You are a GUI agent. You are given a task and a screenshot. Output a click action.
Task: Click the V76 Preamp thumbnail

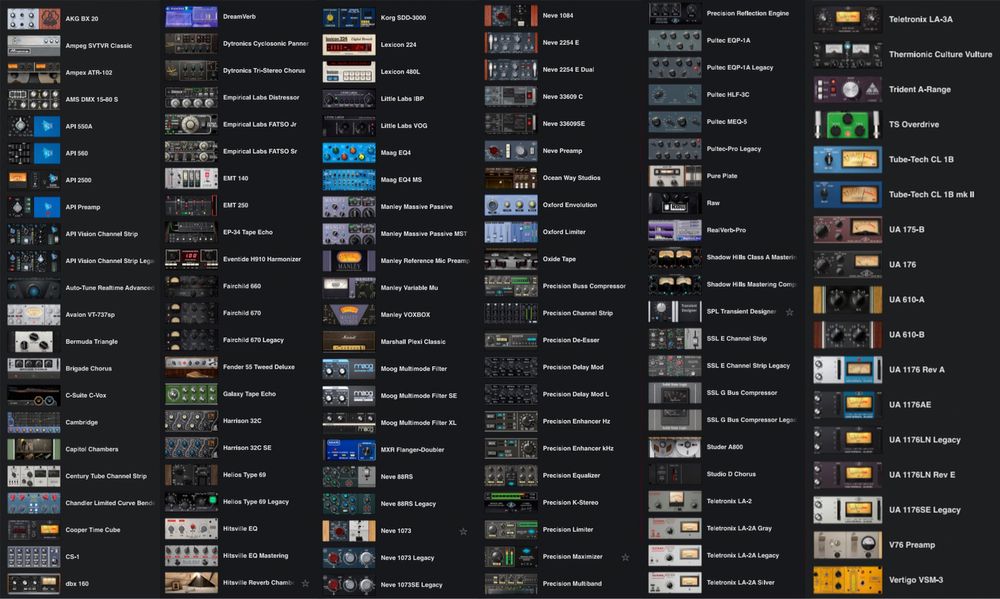coord(848,545)
